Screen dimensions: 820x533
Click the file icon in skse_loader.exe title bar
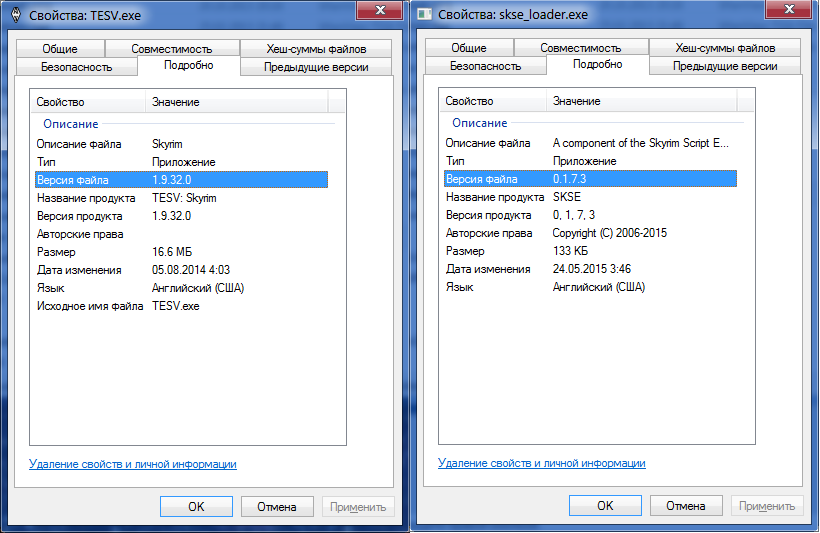(x=424, y=14)
